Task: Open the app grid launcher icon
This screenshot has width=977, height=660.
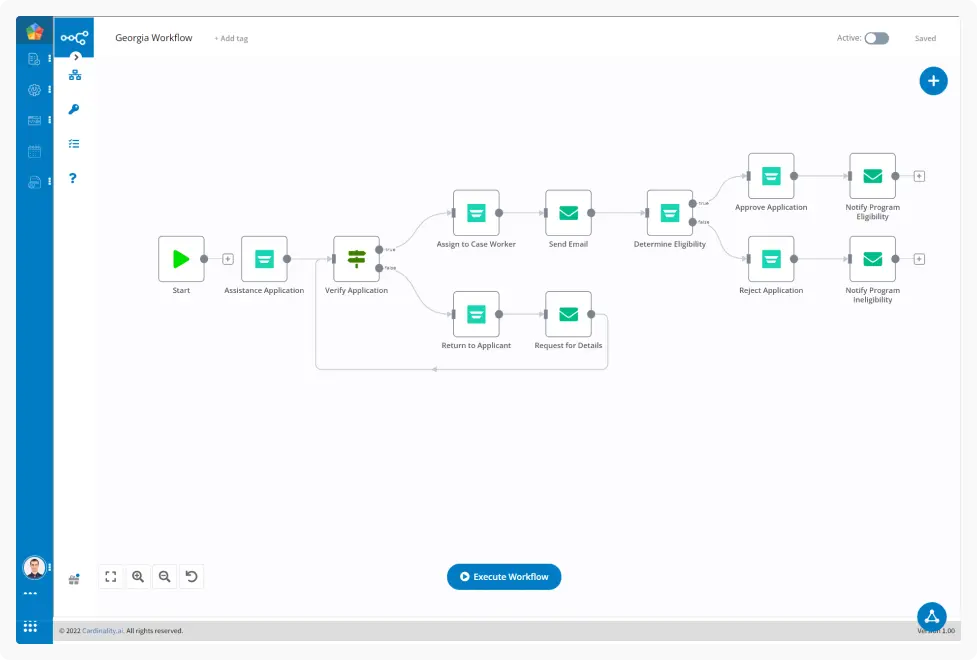Action: pyautogui.click(x=31, y=627)
